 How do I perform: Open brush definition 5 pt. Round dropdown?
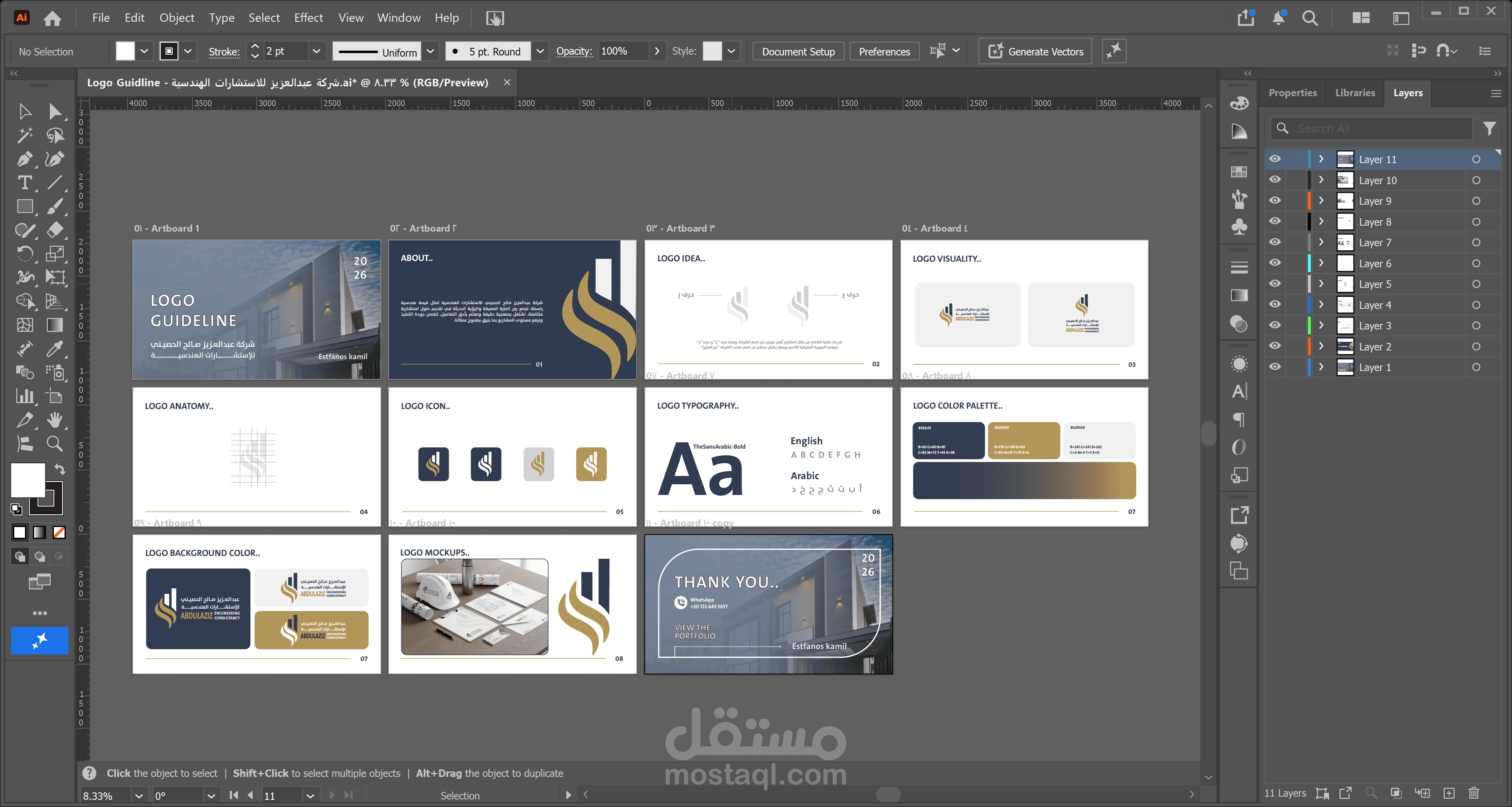tap(539, 51)
